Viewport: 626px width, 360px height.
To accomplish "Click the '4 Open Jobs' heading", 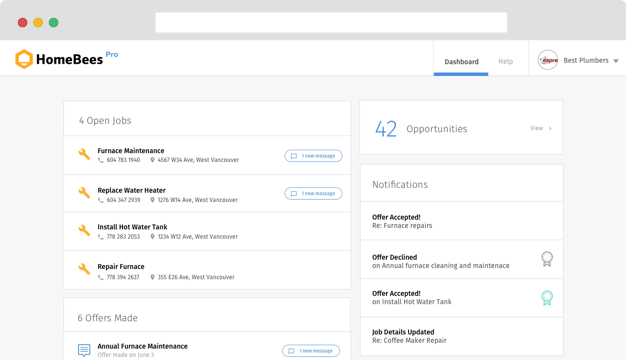I will coord(105,121).
